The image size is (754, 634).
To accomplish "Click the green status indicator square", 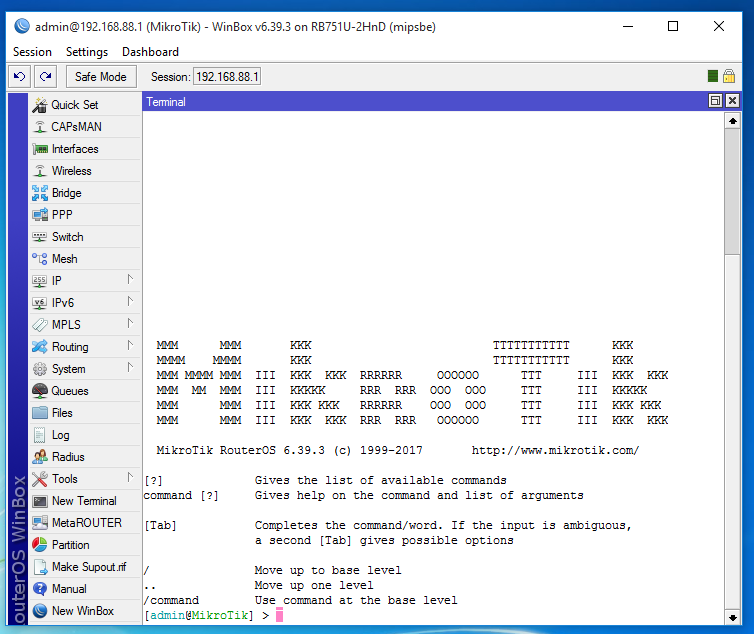I will click(x=713, y=76).
